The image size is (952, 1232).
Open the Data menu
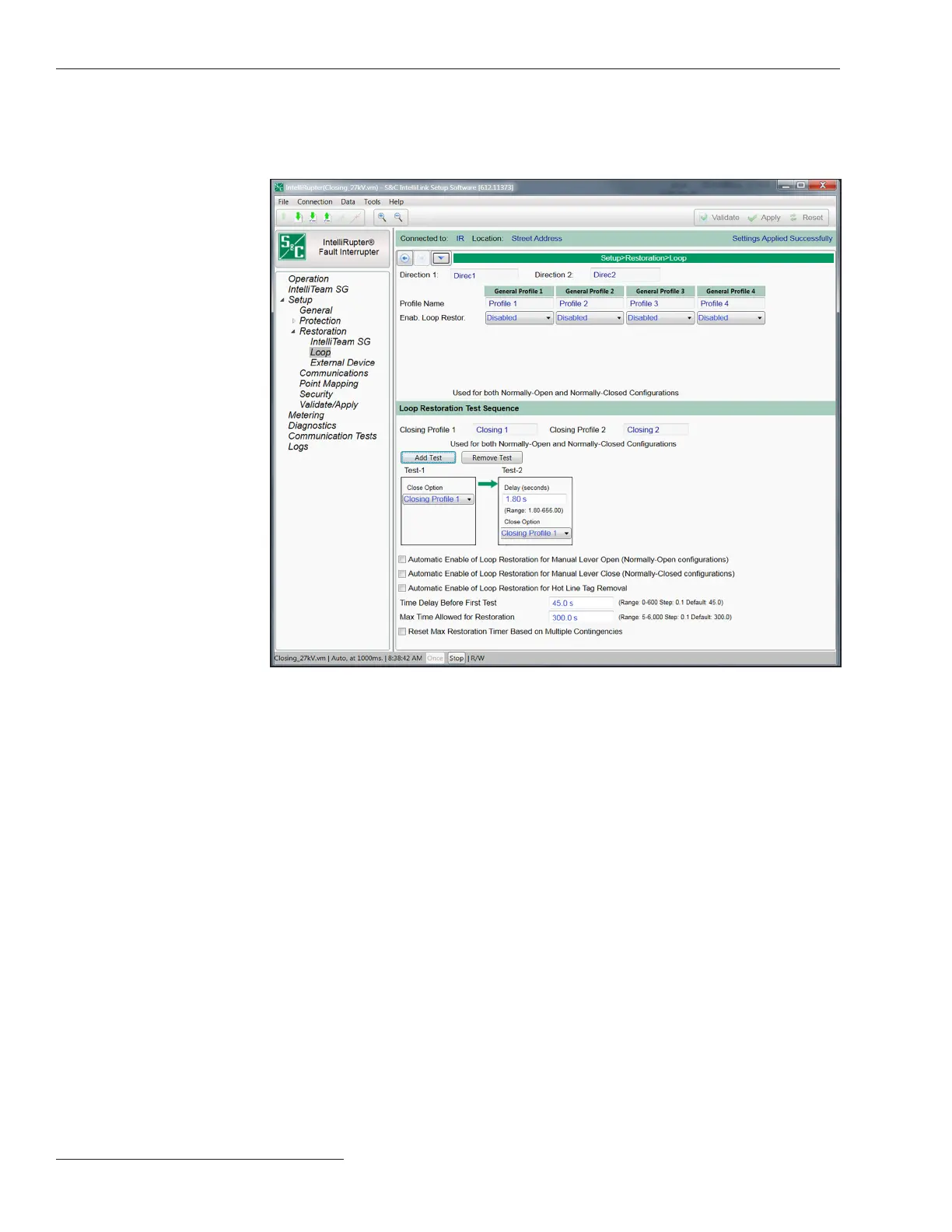[348, 201]
